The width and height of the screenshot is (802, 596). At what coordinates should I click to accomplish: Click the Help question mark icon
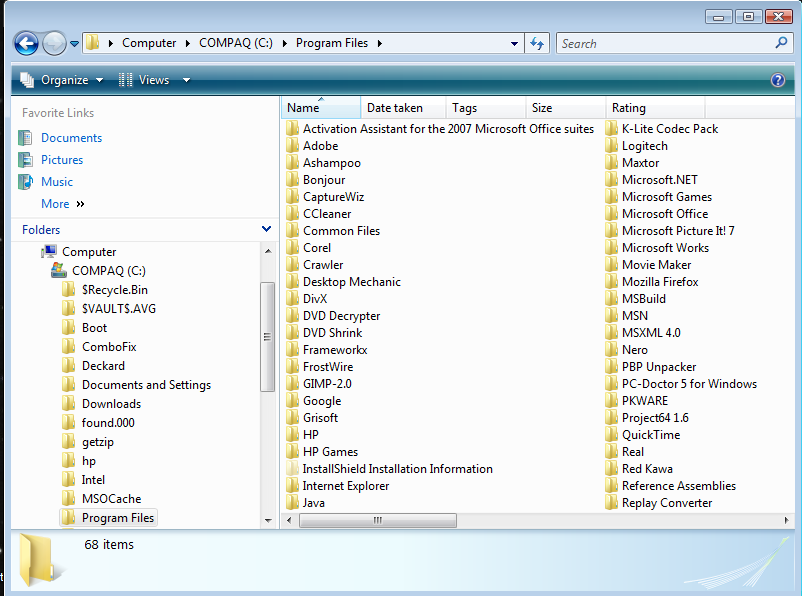(778, 80)
